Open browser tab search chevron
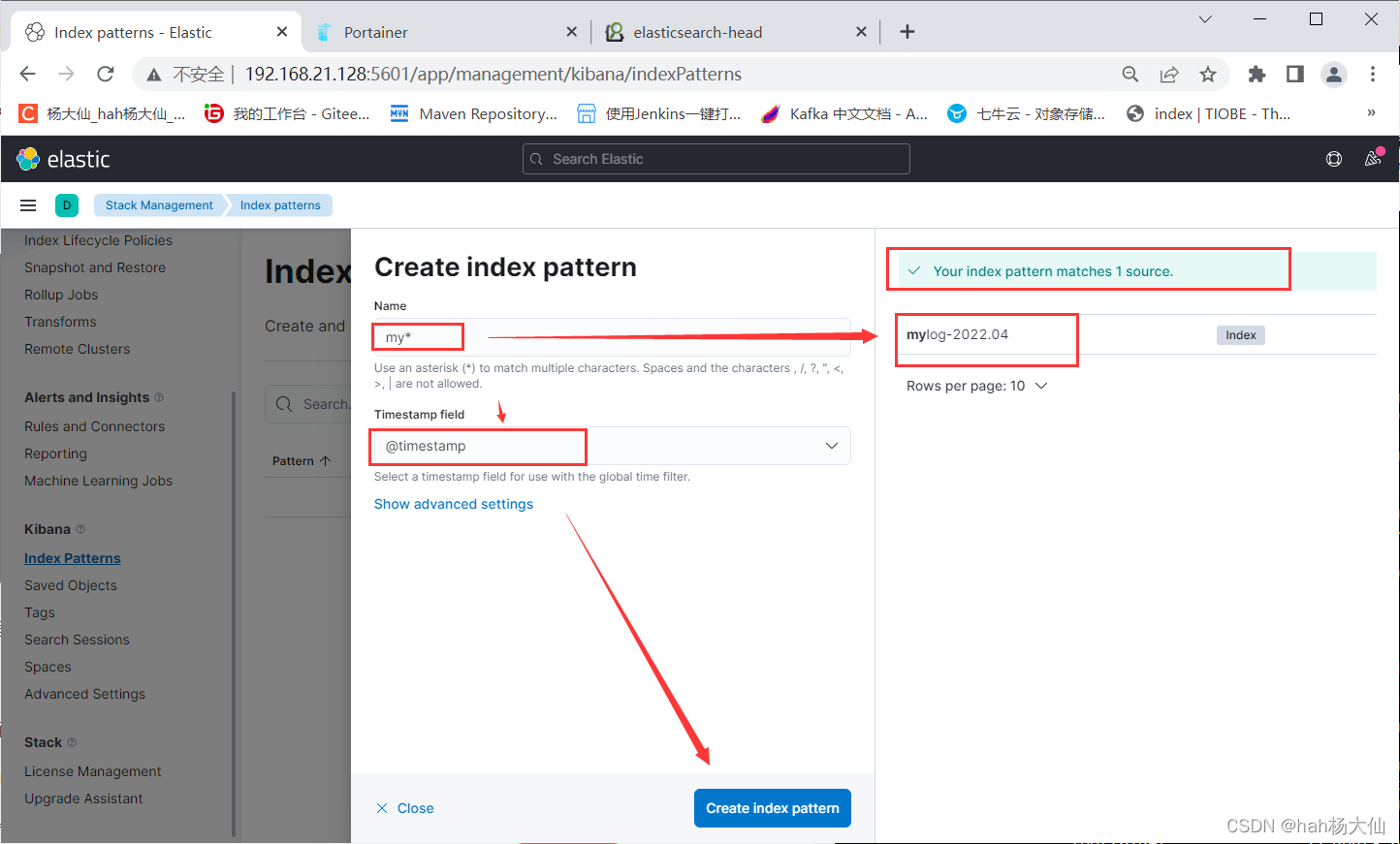This screenshot has height=844, width=1400. point(1205,19)
